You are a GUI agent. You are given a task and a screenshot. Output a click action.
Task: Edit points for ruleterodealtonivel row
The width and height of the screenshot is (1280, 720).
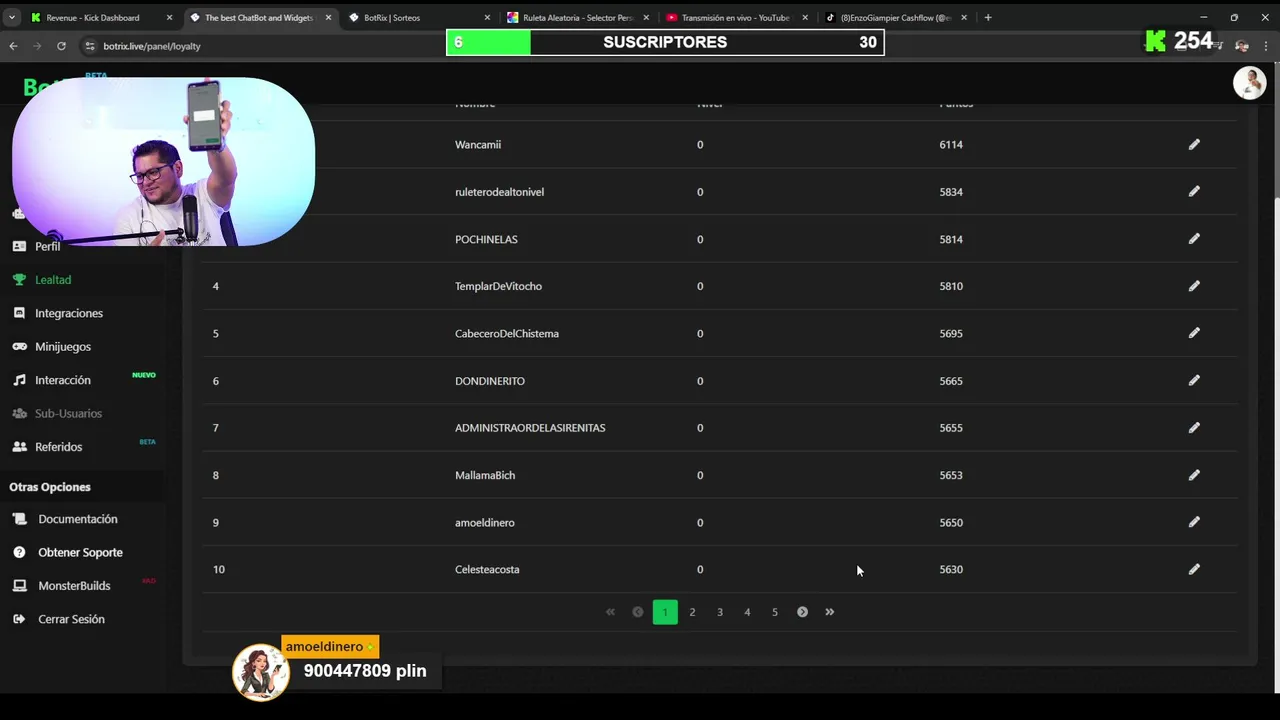[1194, 191]
